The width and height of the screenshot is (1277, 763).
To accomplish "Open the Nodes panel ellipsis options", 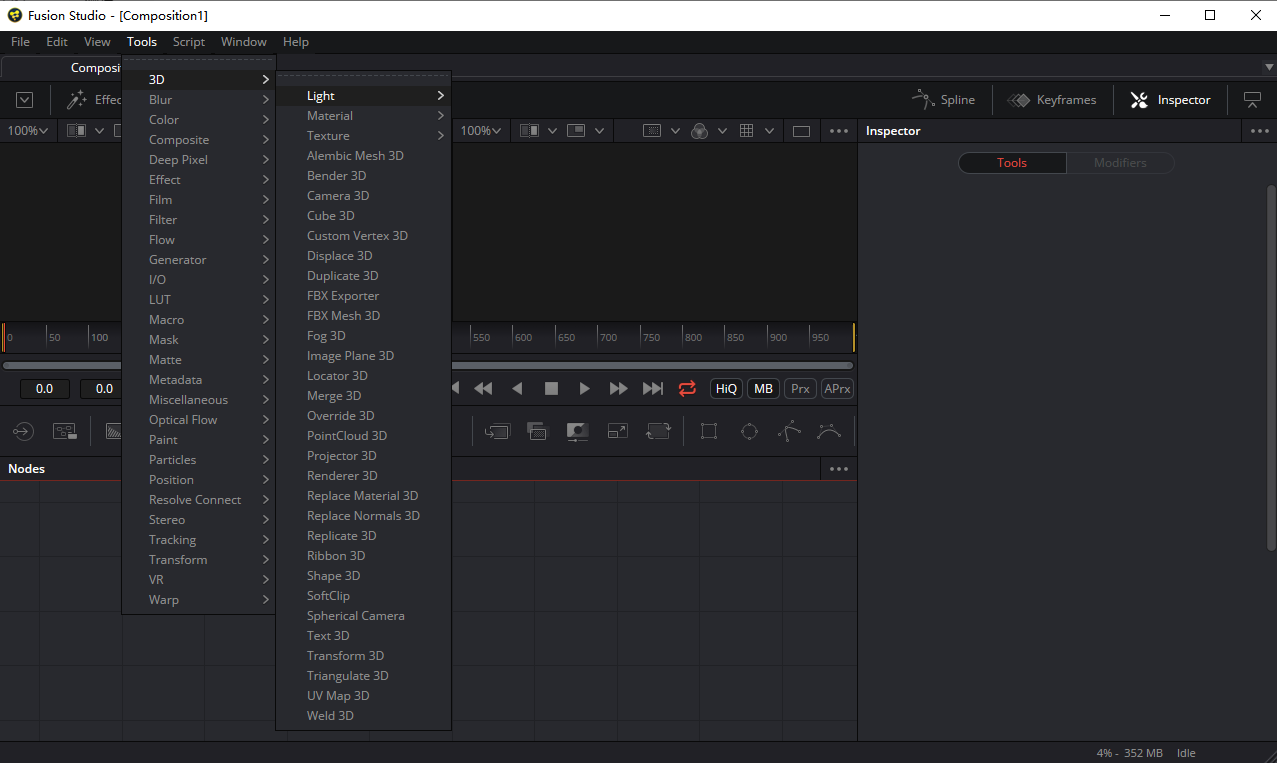I will click(839, 469).
